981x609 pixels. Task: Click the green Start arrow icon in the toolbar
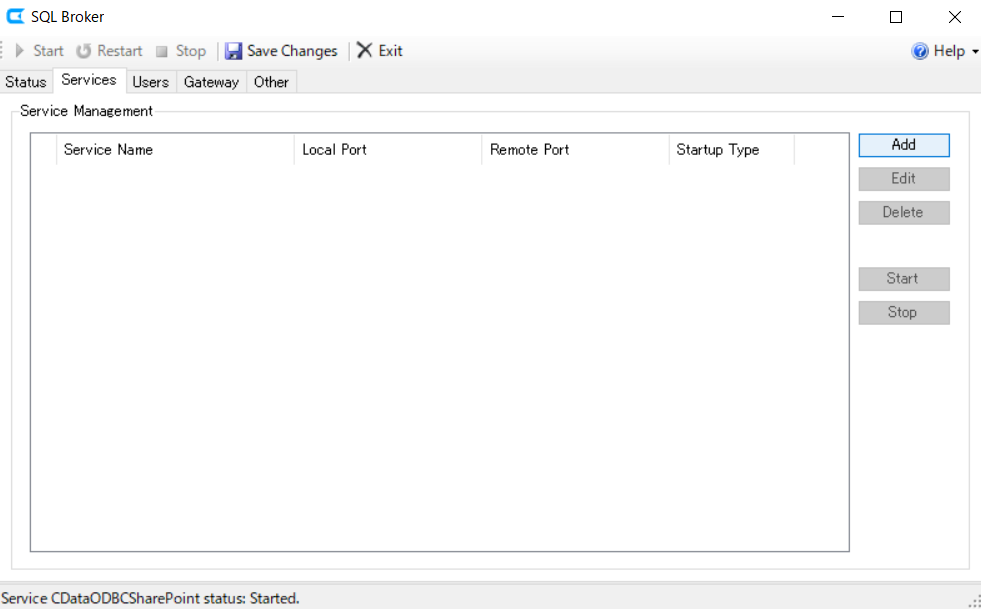point(22,50)
